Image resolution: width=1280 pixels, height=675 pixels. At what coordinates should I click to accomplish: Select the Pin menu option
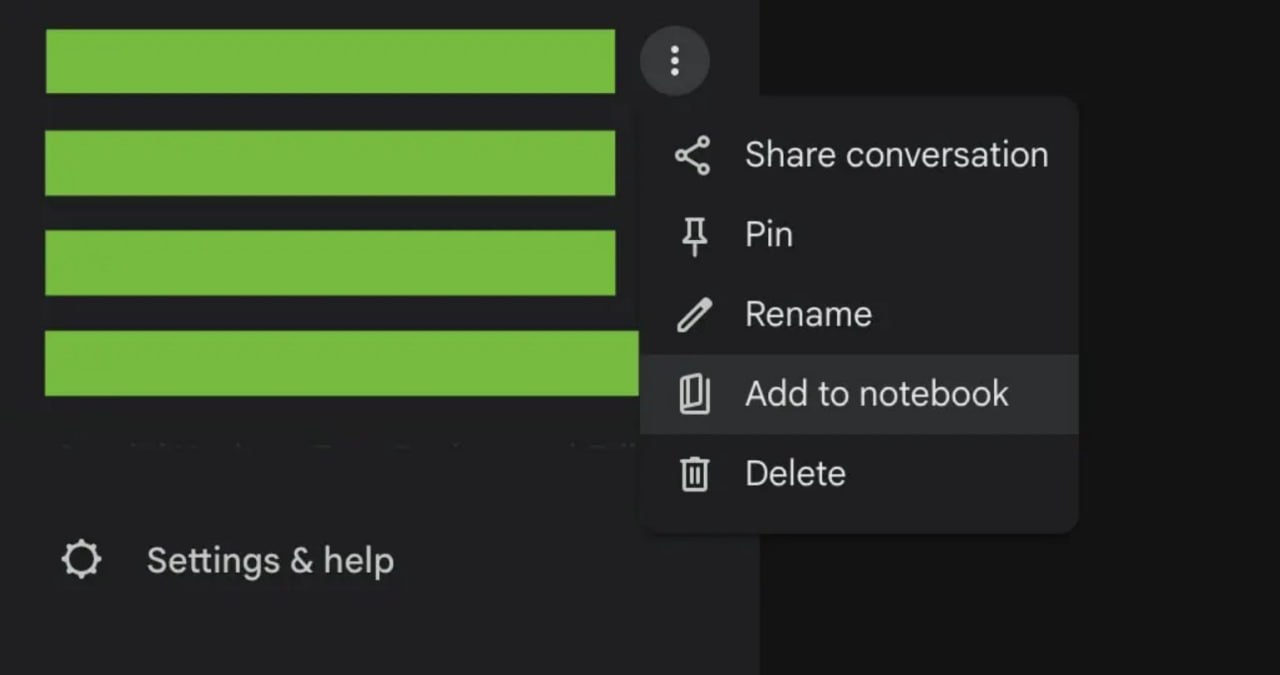pyautogui.click(x=768, y=235)
